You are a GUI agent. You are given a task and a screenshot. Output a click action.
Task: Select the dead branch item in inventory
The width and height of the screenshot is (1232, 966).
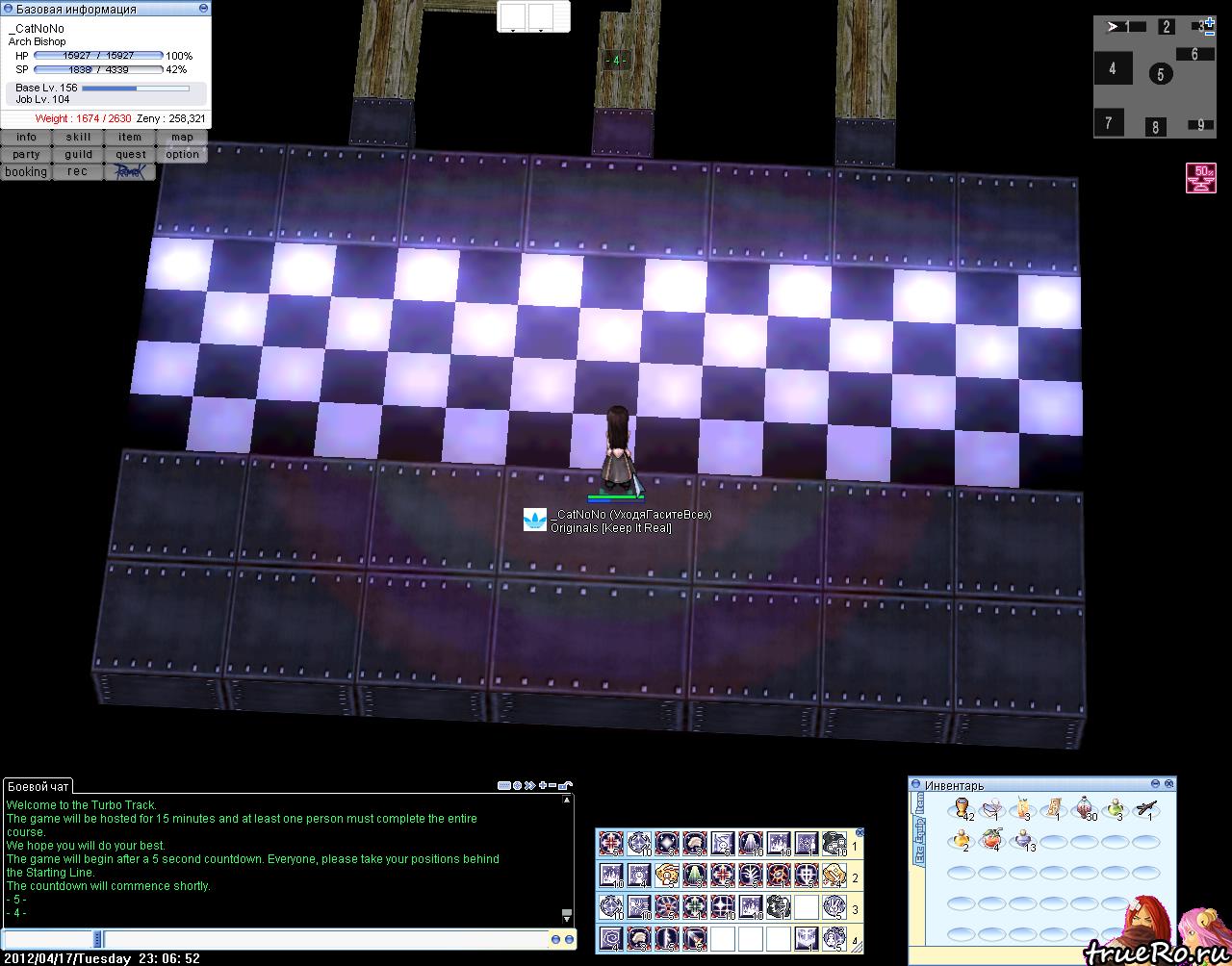tap(1146, 808)
